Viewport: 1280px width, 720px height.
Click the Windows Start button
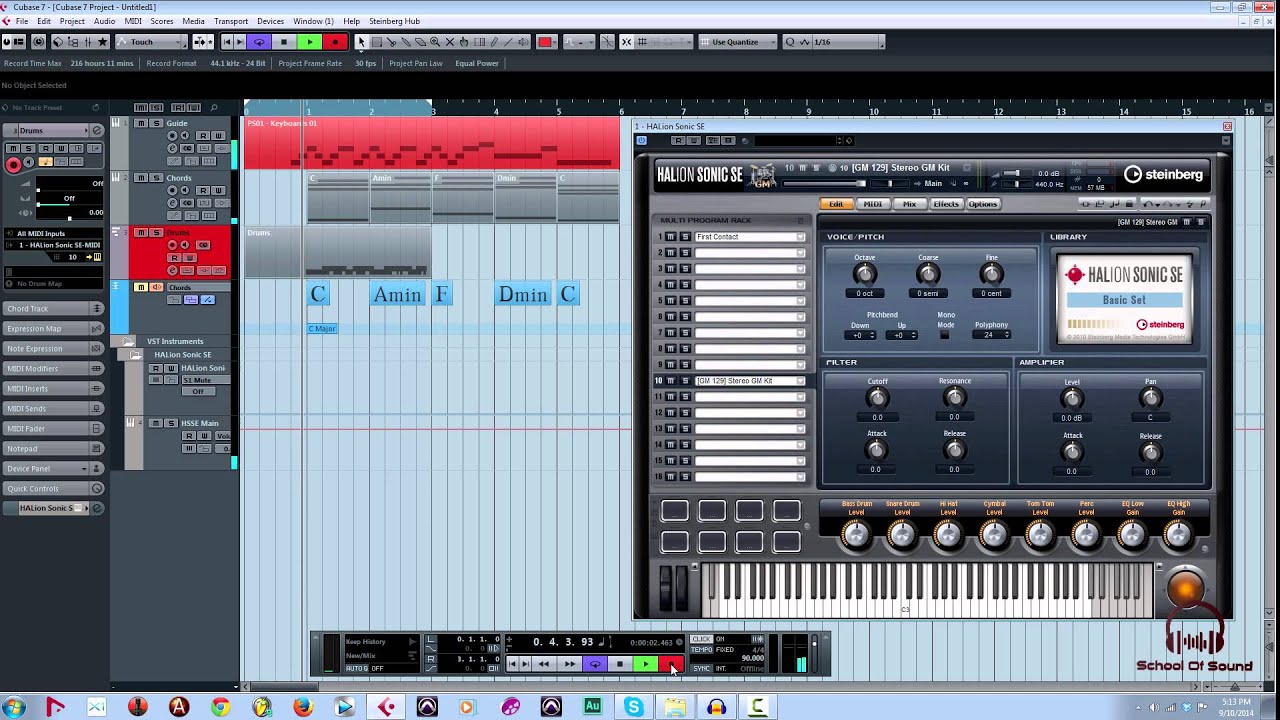pyautogui.click(x=14, y=707)
